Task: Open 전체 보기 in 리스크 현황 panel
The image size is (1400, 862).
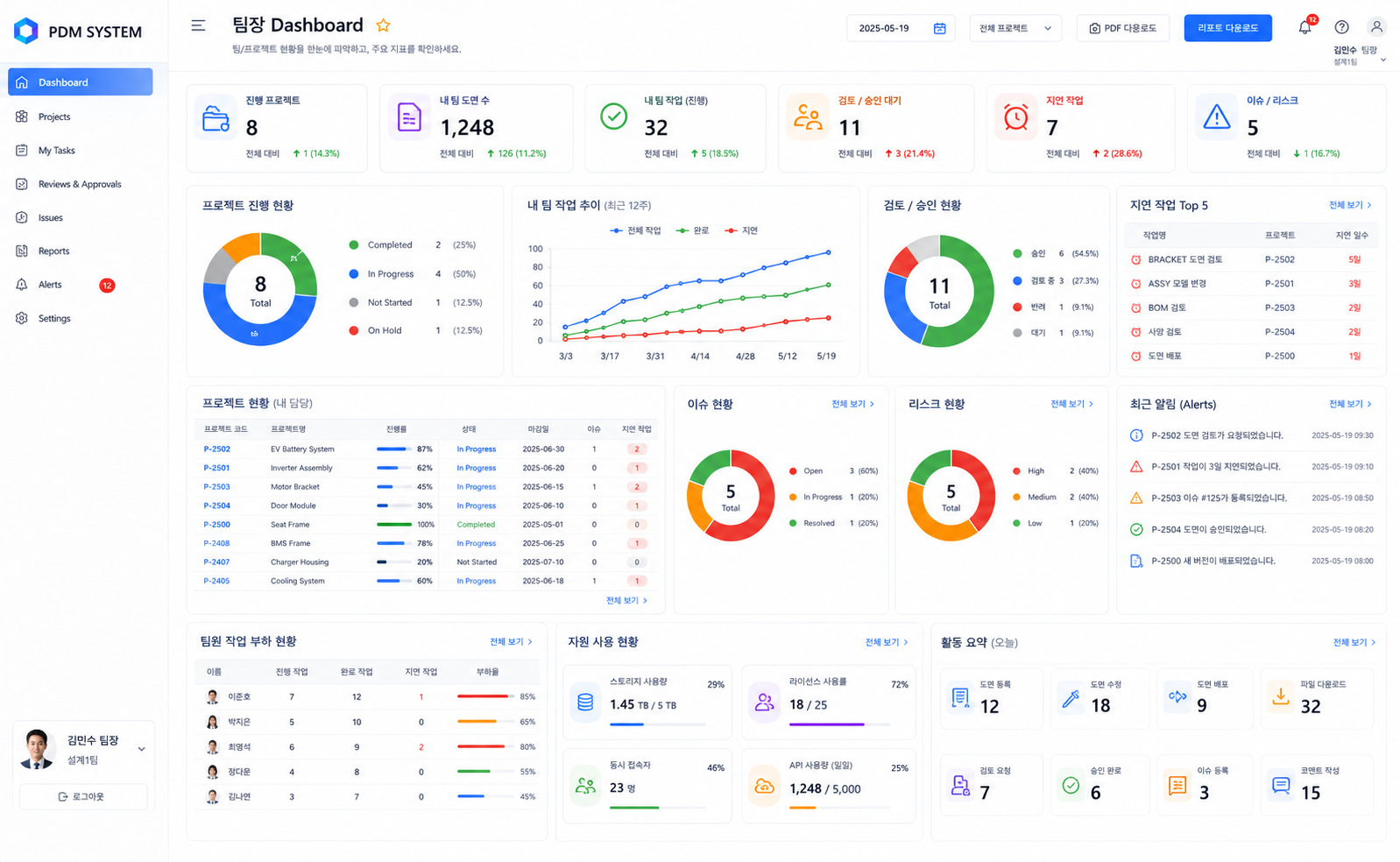Action: click(x=1071, y=404)
